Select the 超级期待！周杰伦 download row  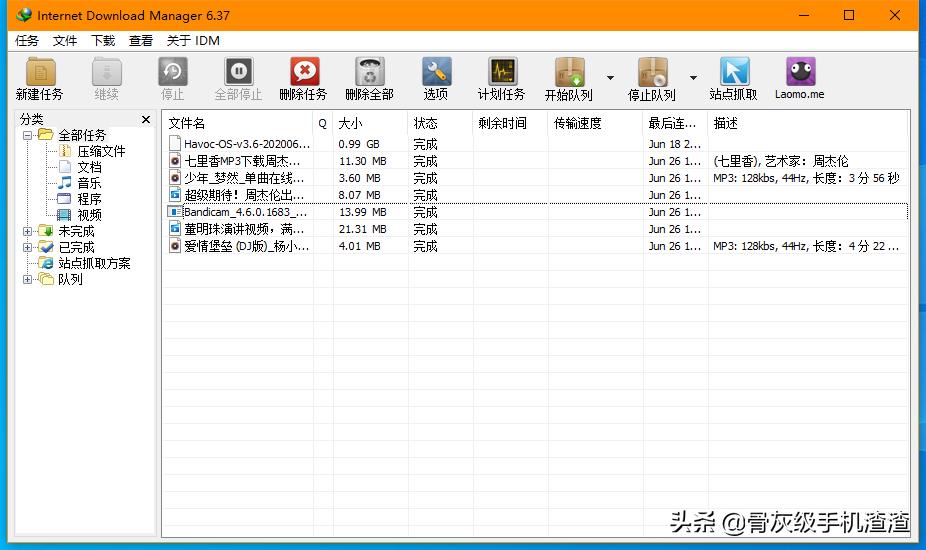point(536,195)
